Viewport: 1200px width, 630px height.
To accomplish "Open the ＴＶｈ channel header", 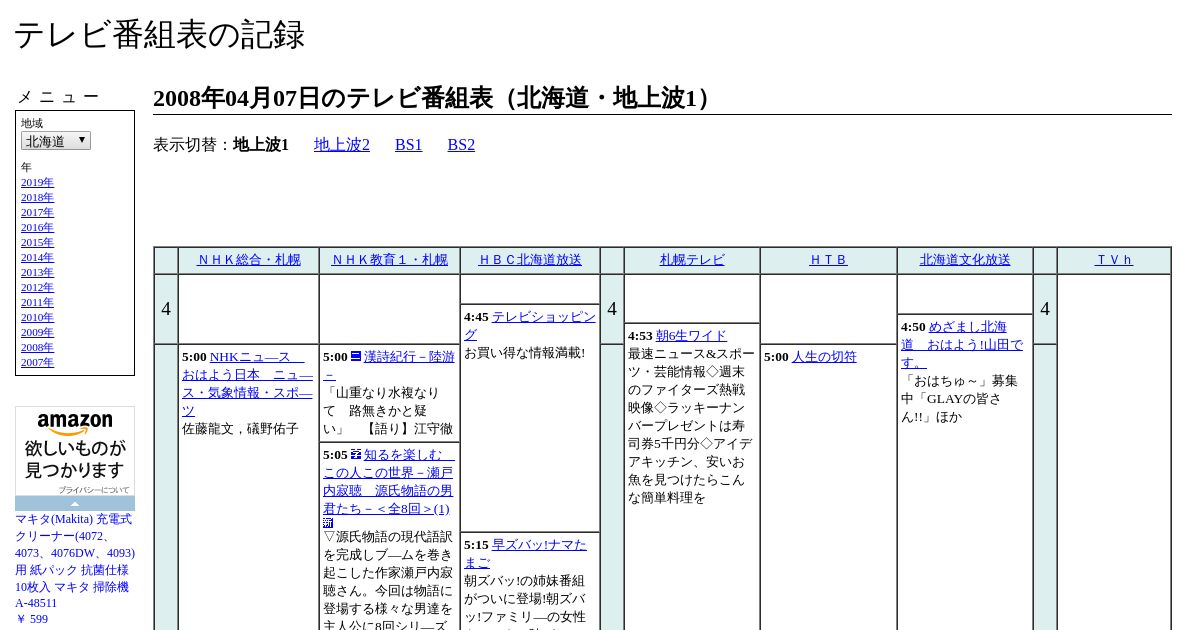I will pos(1114,260).
